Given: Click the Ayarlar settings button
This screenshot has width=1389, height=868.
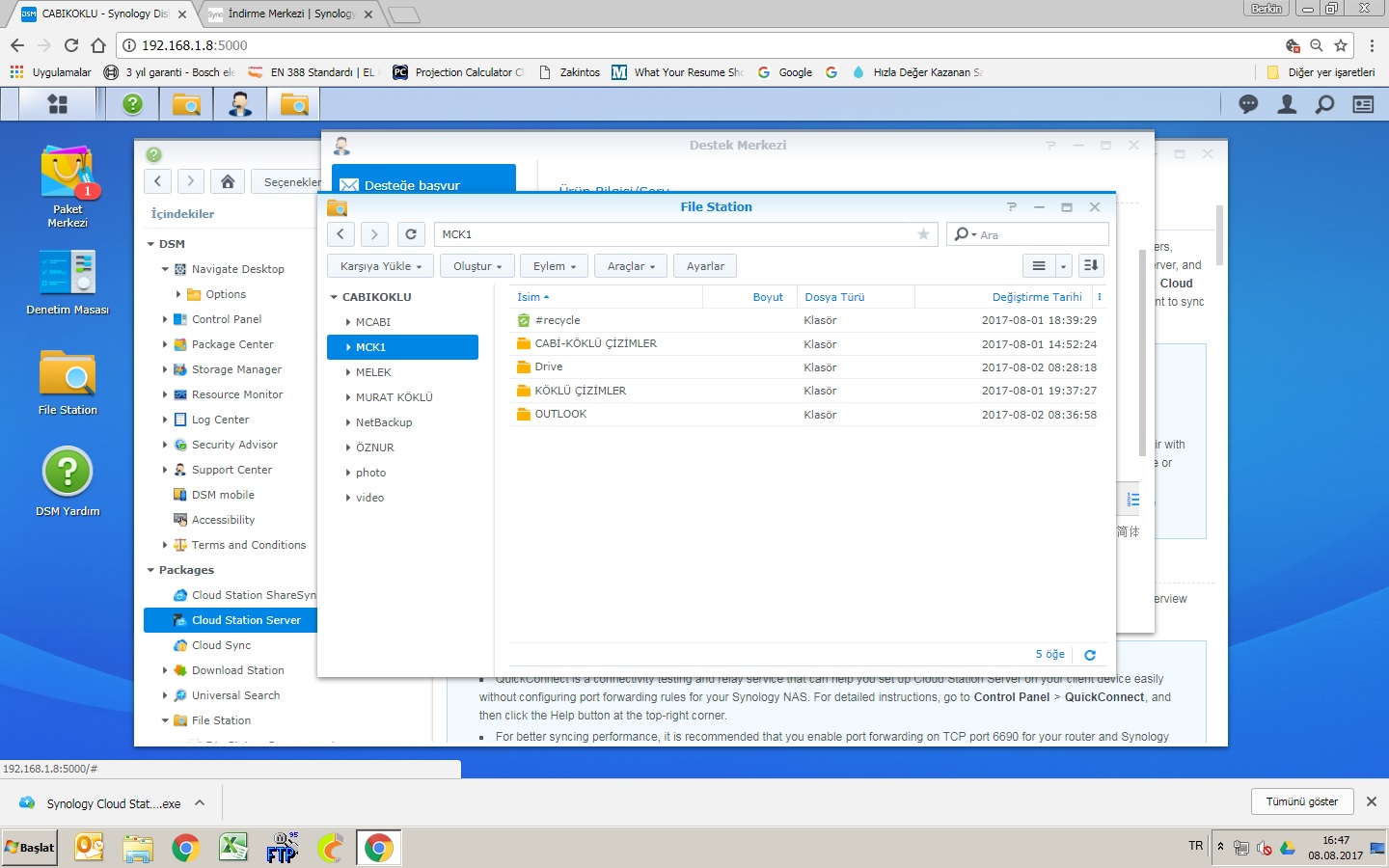Looking at the screenshot, I should tap(705, 266).
